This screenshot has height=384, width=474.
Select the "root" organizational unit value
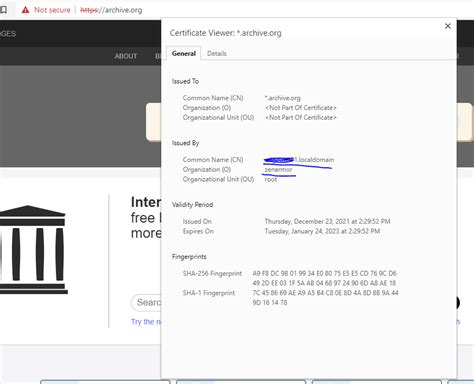271,179
